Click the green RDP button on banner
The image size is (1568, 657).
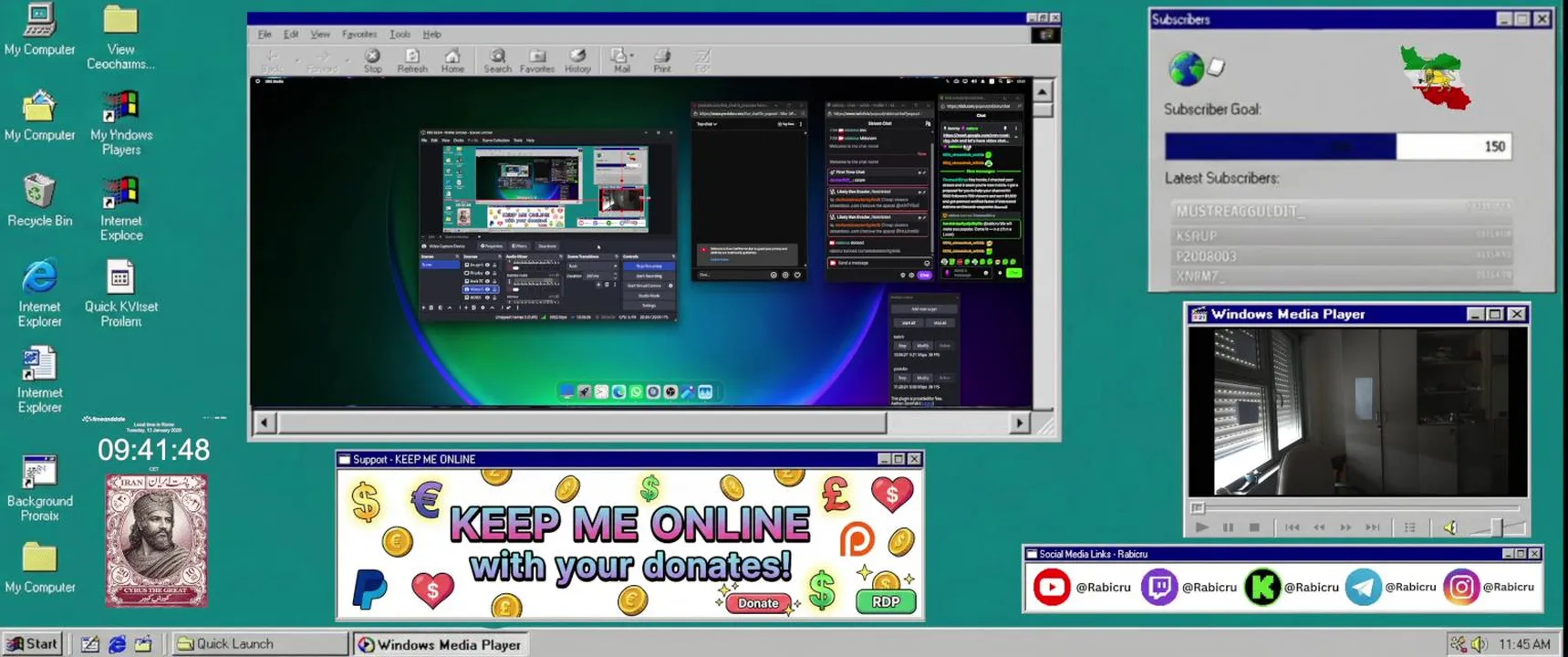pyautogui.click(x=886, y=601)
